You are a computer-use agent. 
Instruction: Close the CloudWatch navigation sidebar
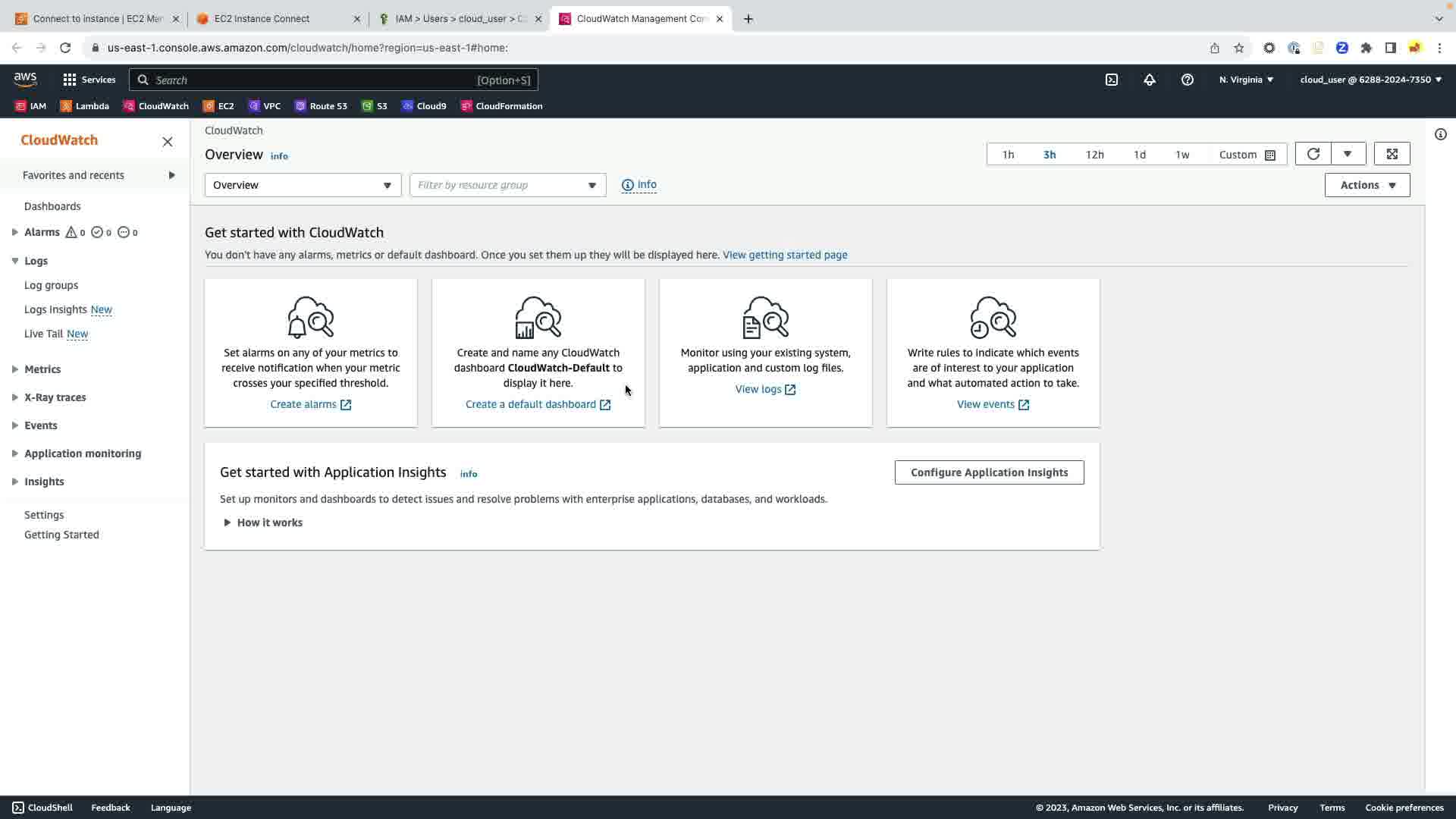point(168,142)
